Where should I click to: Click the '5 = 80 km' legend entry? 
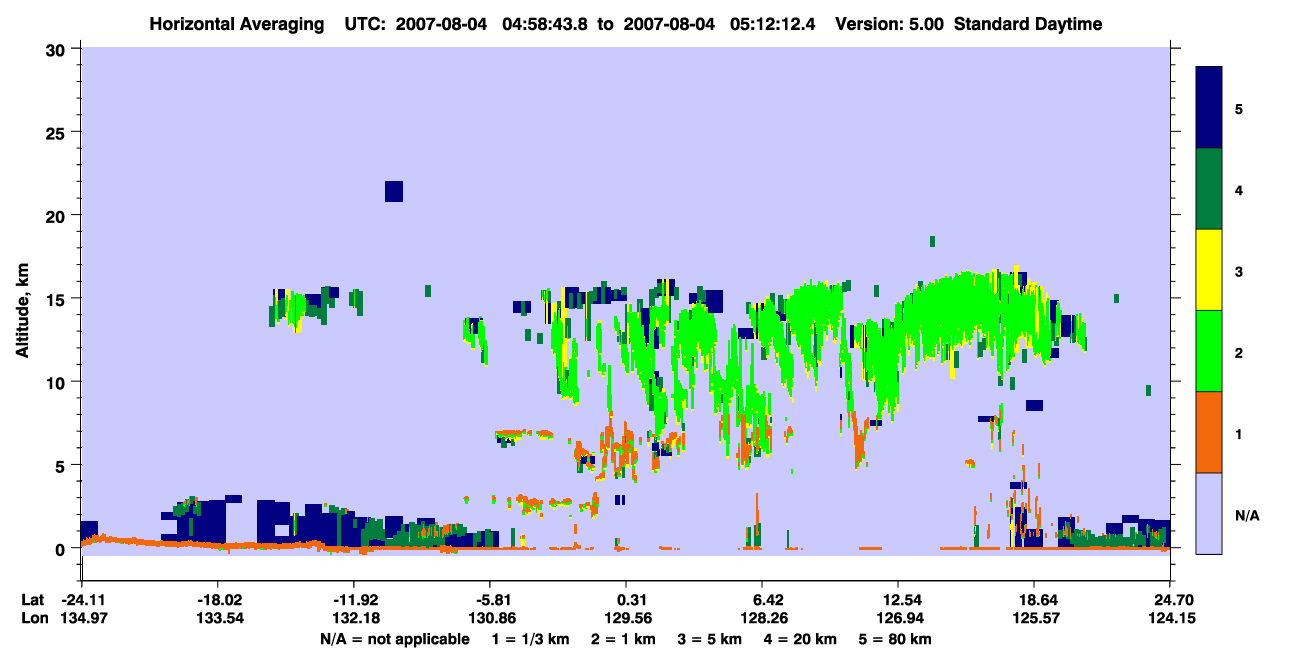[896, 639]
